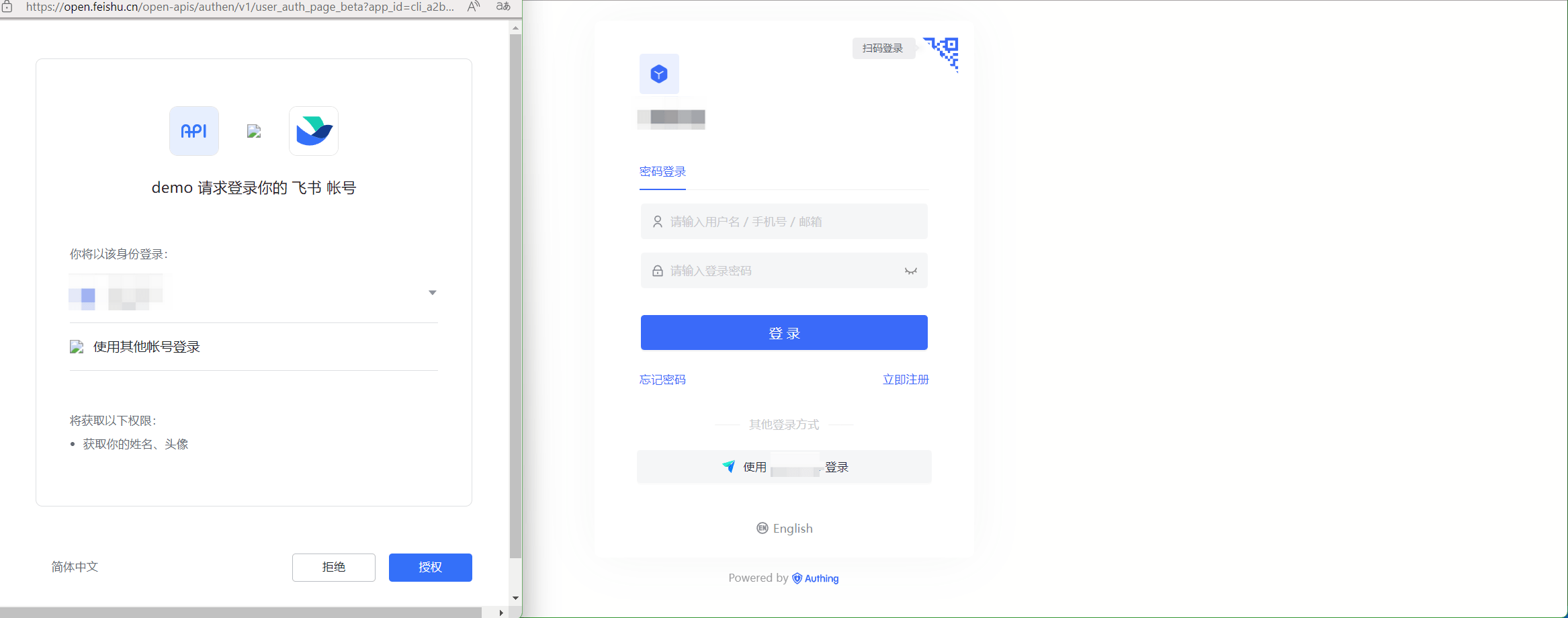
Task: Open the 简体中文 language selector
Action: pyautogui.click(x=75, y=567)
